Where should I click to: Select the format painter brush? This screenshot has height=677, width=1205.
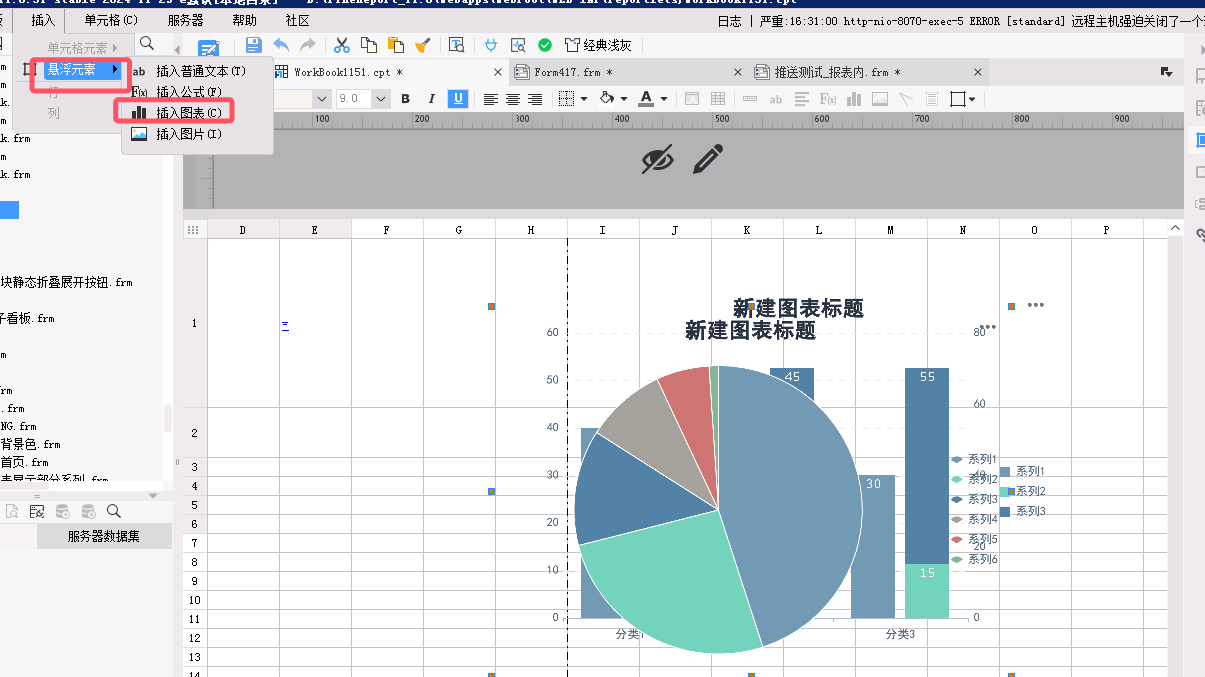point(422,45)
